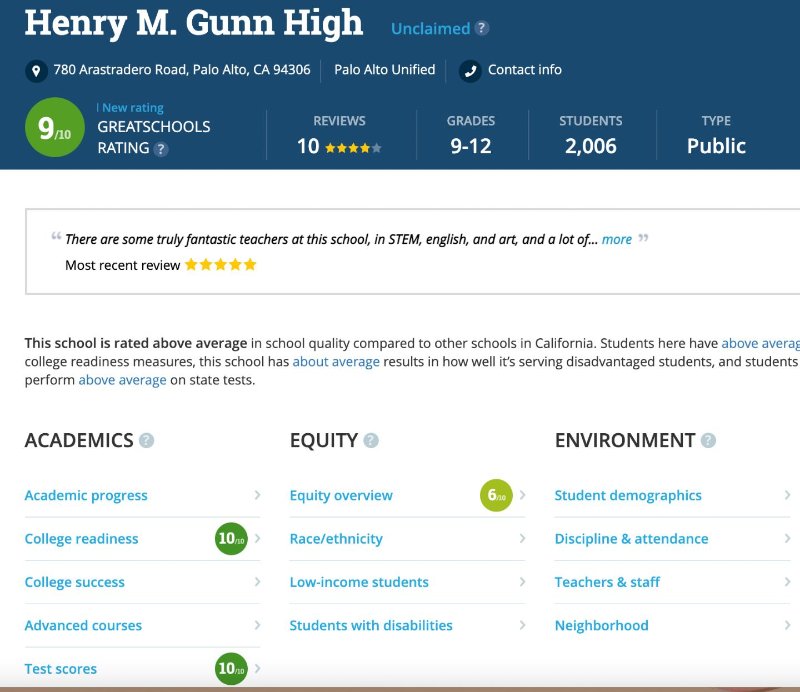Click the 780 Arastradero Road address text
Viewport: 800px width, 692px height.
click(x=182, y=69)
